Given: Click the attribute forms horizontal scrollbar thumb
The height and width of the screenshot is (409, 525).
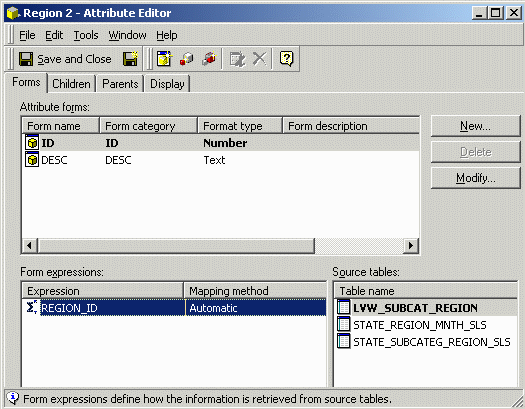Looking at the screenshot, I should click(176, 246).
